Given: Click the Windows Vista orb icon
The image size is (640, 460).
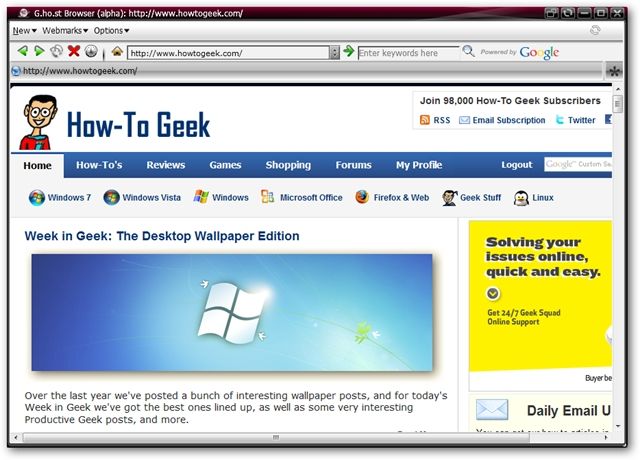Looking at the screenshot, I should tap(111, 198).
